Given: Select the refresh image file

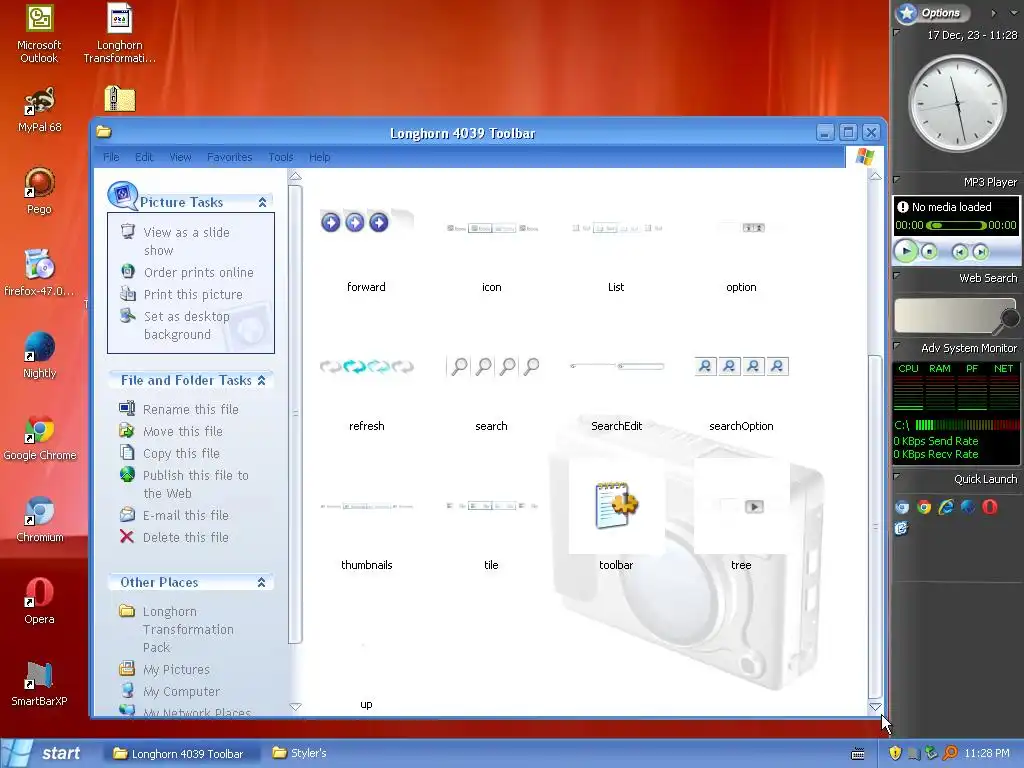Looking at the screenshot, I should [x=366, y=366].
